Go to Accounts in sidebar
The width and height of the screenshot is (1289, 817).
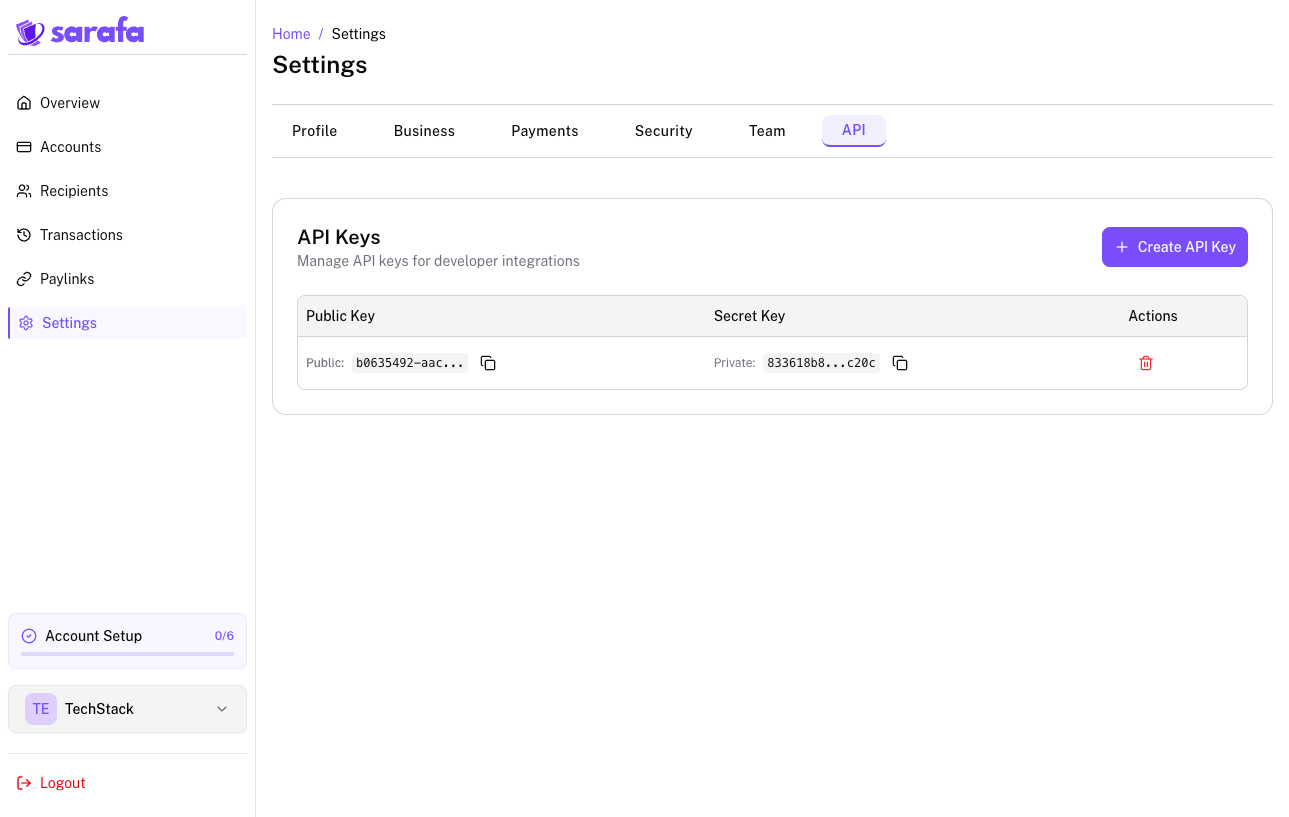click(x=127, y=147)
